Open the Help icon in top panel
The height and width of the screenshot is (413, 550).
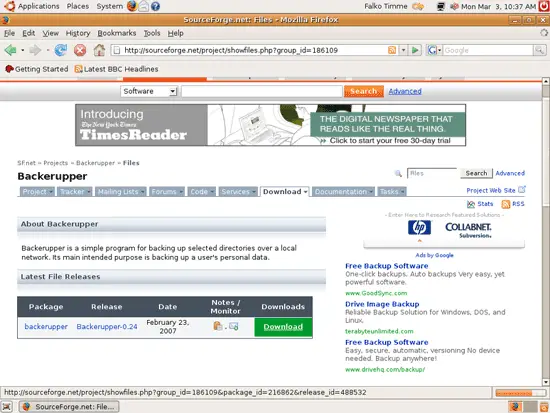pyautogui.click(x=155, y=6)
